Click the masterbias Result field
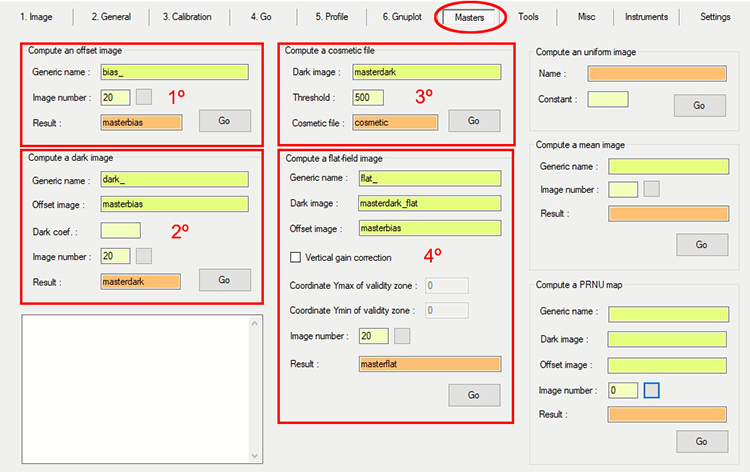The width and height of the screenshot is (750, 472). coord(140,122)
